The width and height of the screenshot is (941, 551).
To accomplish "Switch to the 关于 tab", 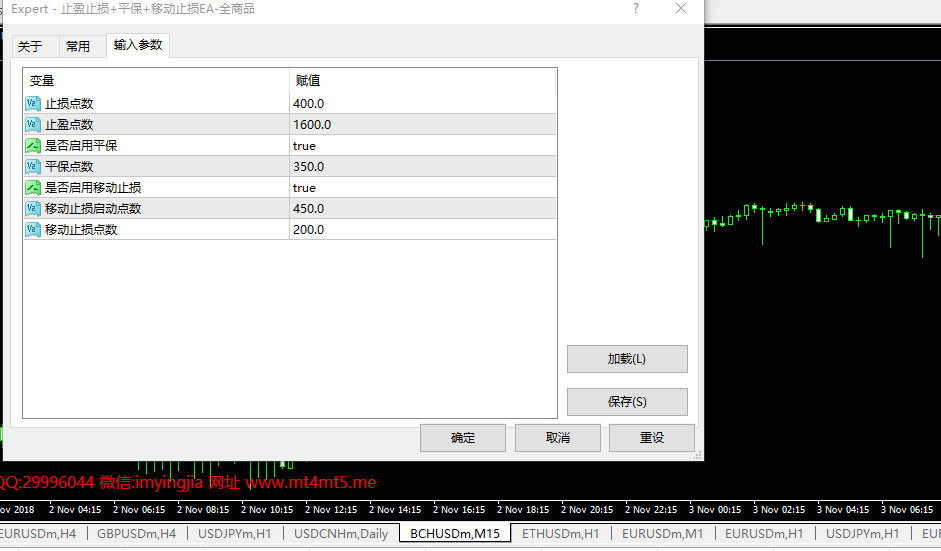I will point(30,46).
